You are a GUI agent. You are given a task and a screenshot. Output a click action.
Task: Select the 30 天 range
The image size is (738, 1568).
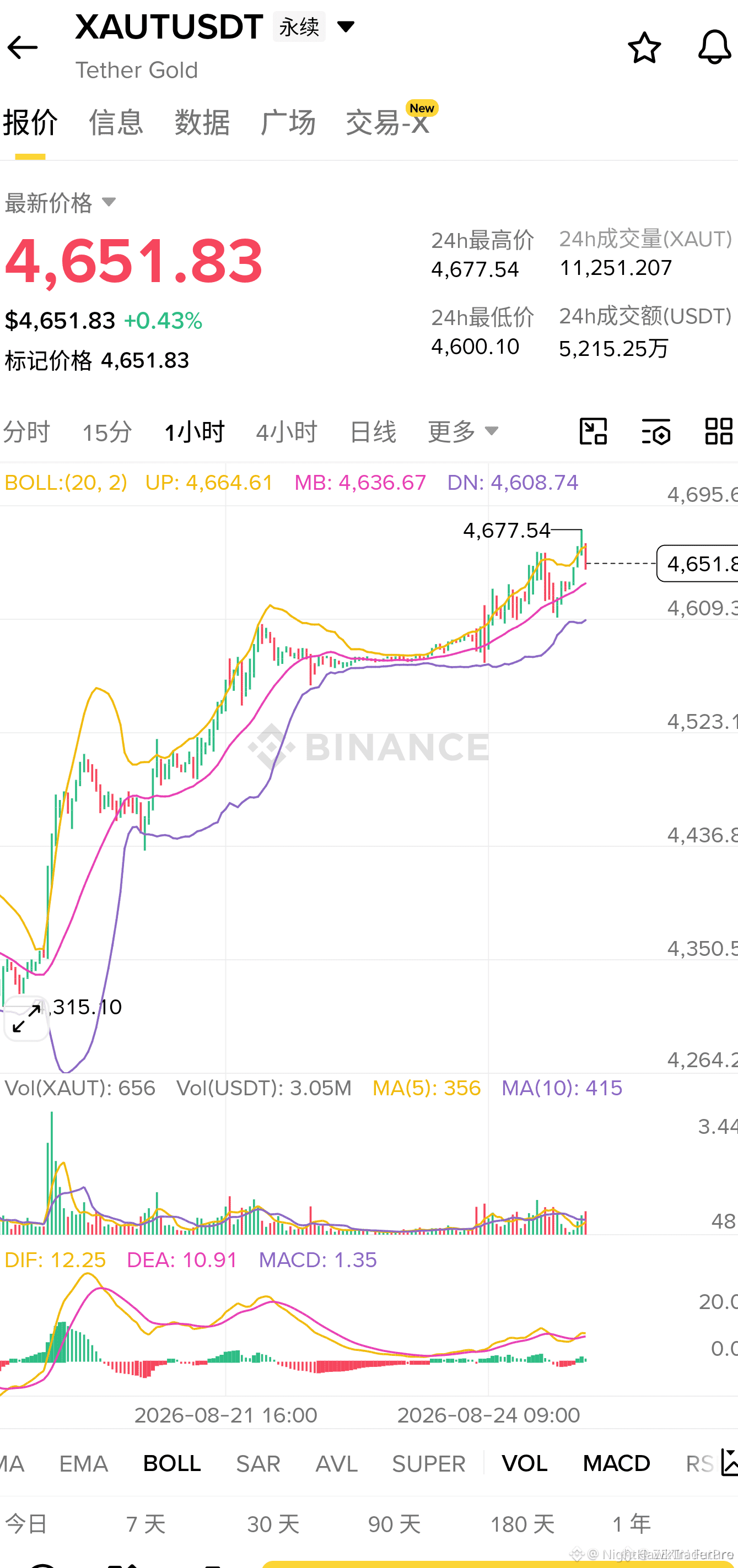[273, 1524]
